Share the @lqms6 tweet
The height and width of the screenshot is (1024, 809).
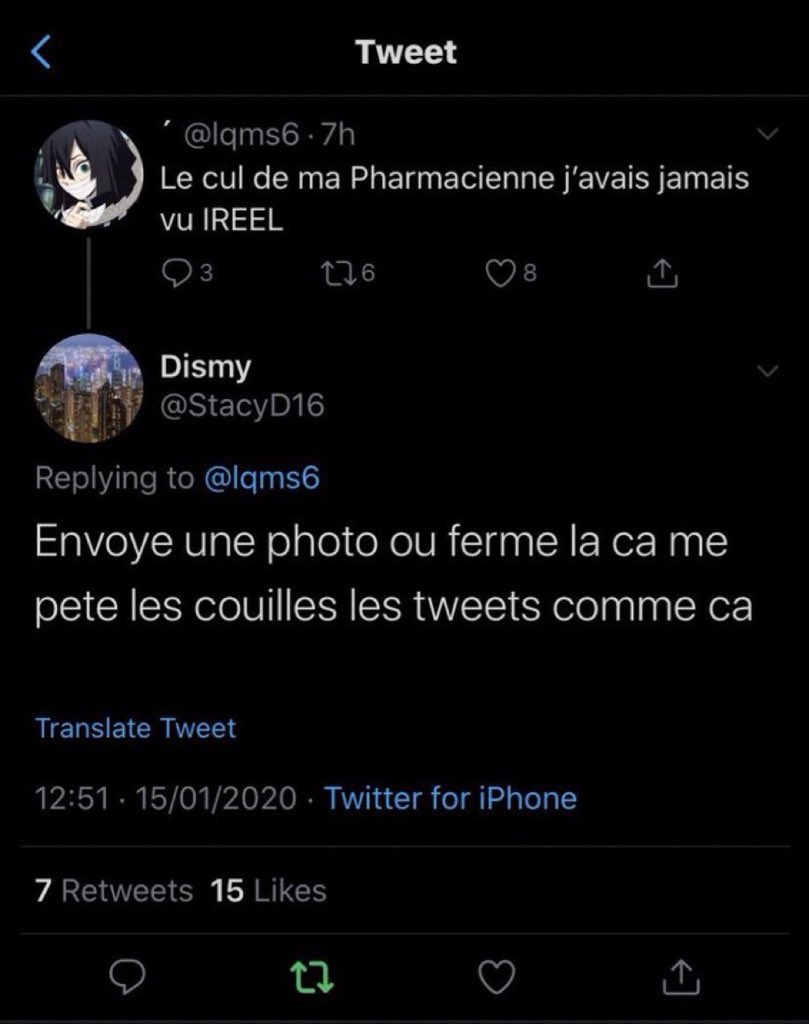(662, 273)
